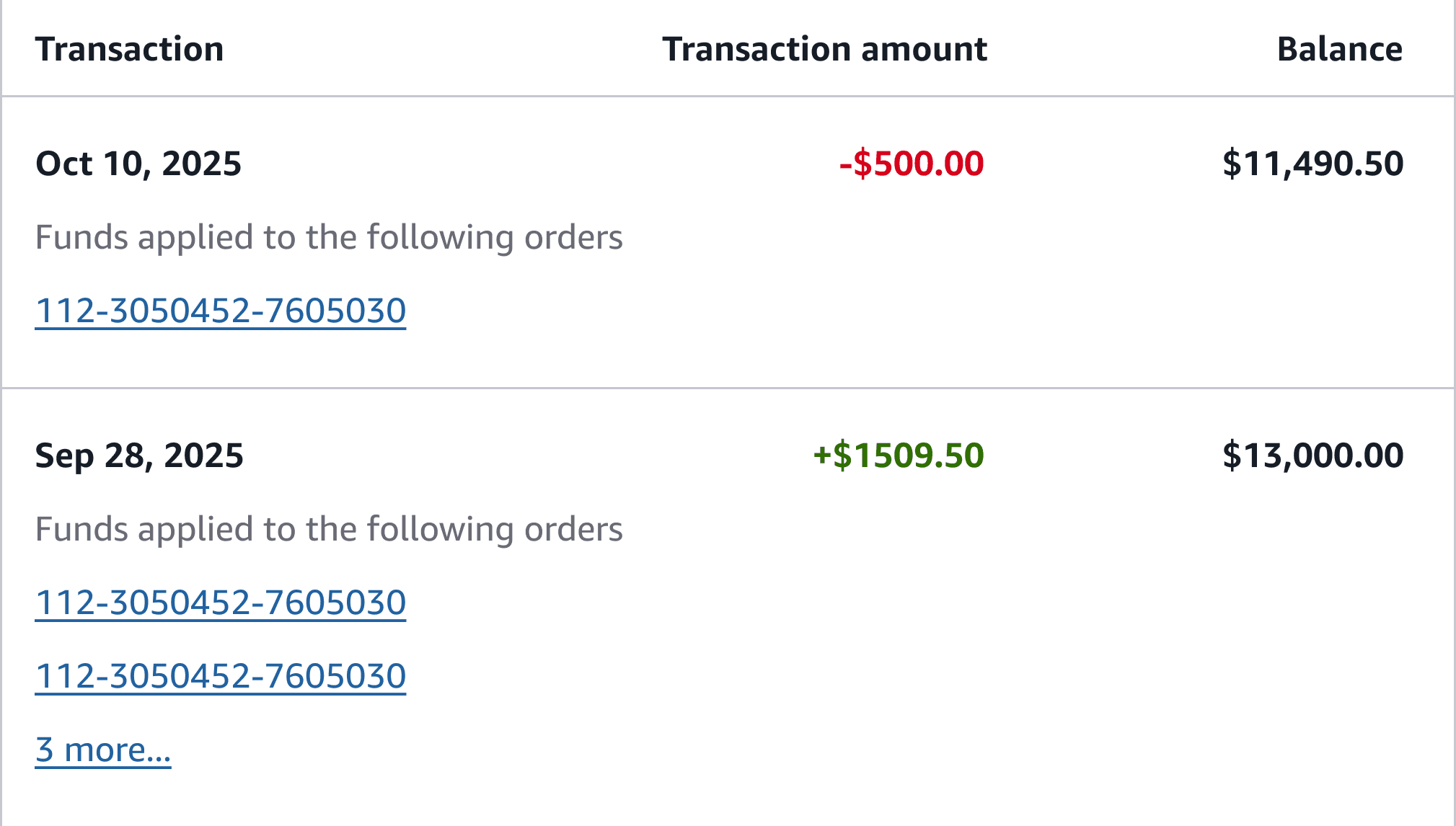Viewport: 1456px width, 826px height.
Task: Click the minus sign of the red amount
Action: click(x=845, y=165)
